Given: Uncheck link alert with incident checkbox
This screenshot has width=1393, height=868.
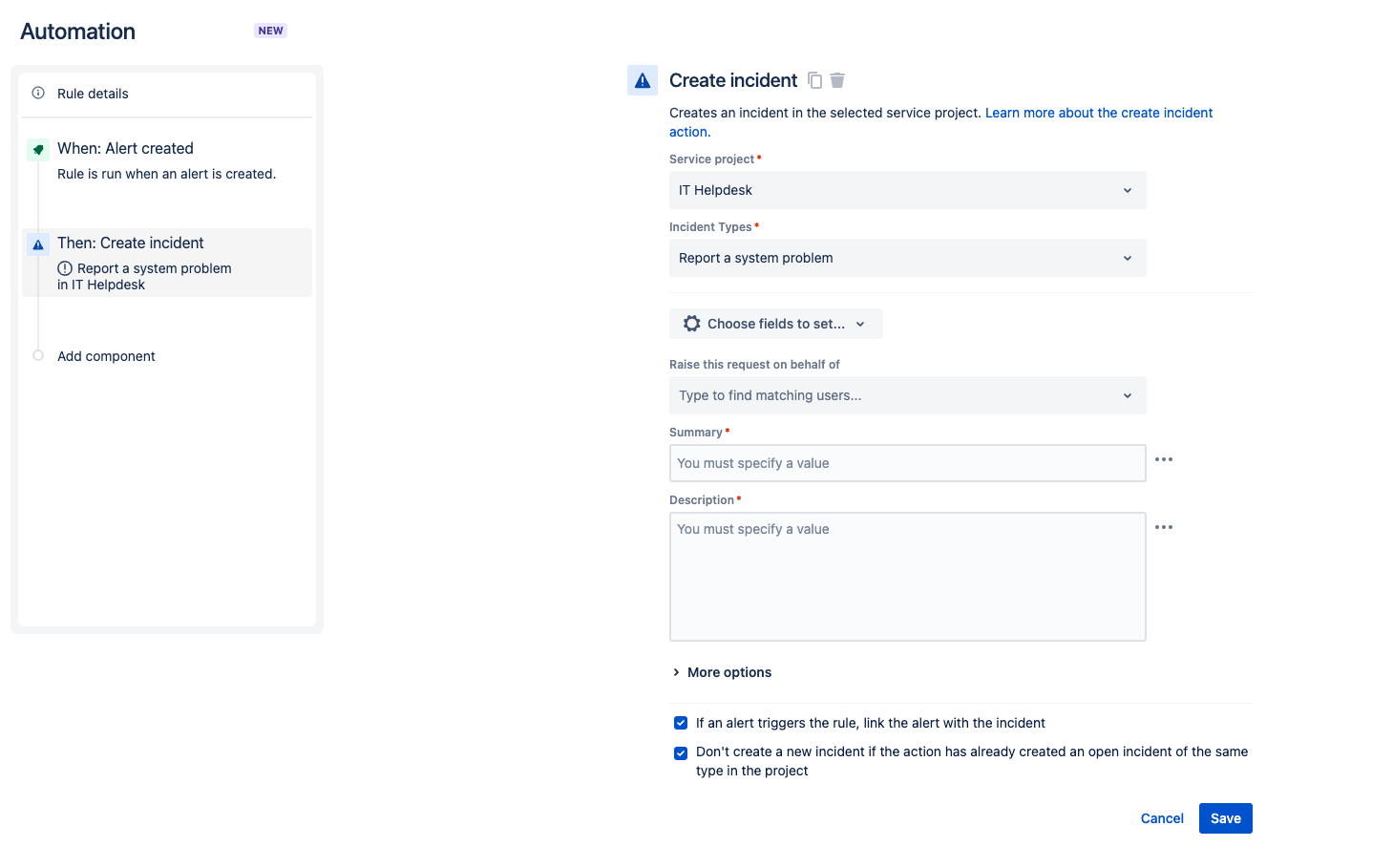Looking at the screenshot, I should [681, 723].
